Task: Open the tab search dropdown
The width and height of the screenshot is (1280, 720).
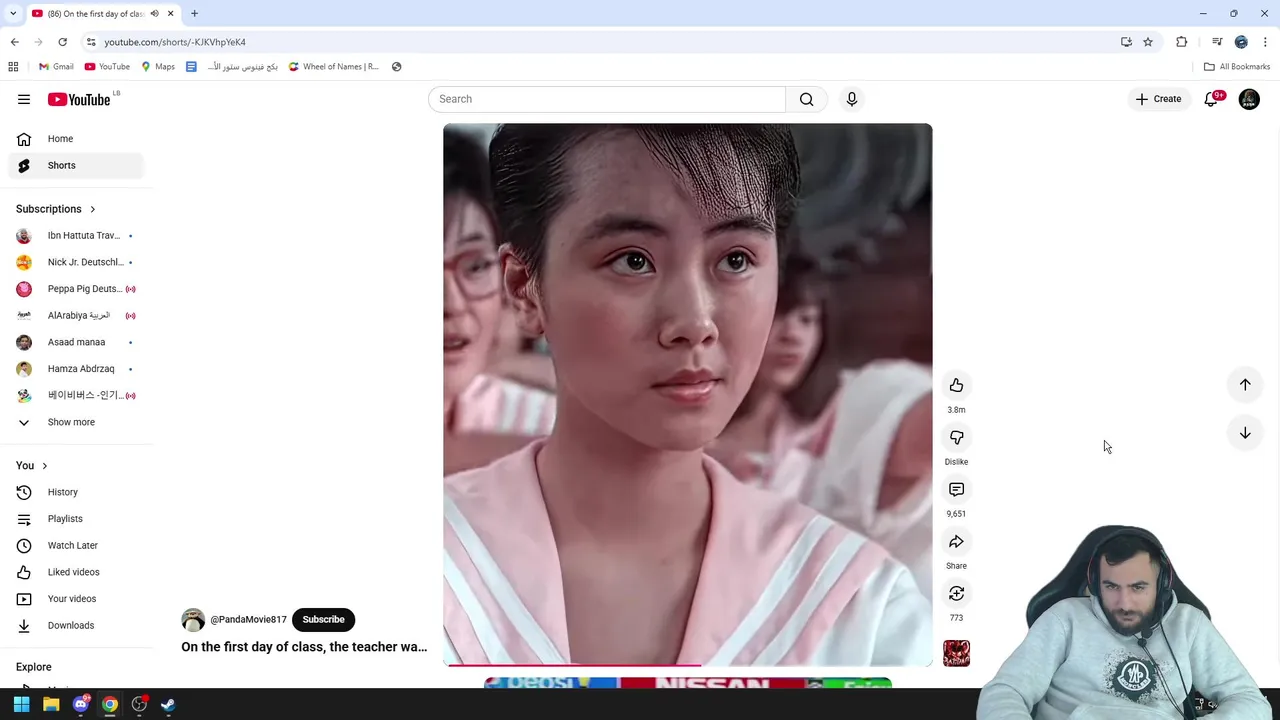Action: (13, 14)
